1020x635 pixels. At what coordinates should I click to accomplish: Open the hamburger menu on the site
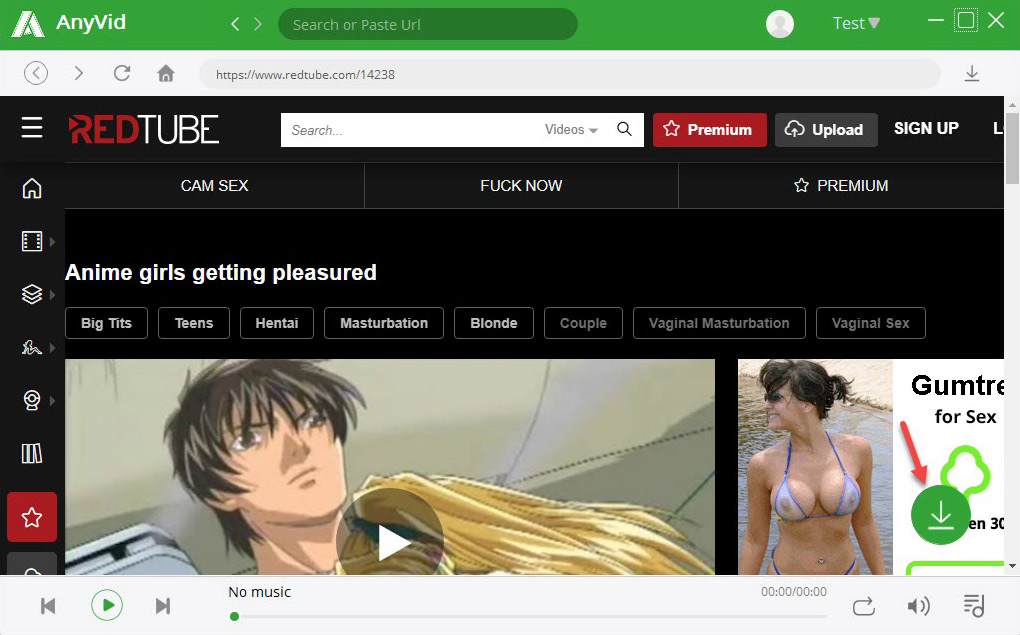pyautogui.click(x=32, y=128)
